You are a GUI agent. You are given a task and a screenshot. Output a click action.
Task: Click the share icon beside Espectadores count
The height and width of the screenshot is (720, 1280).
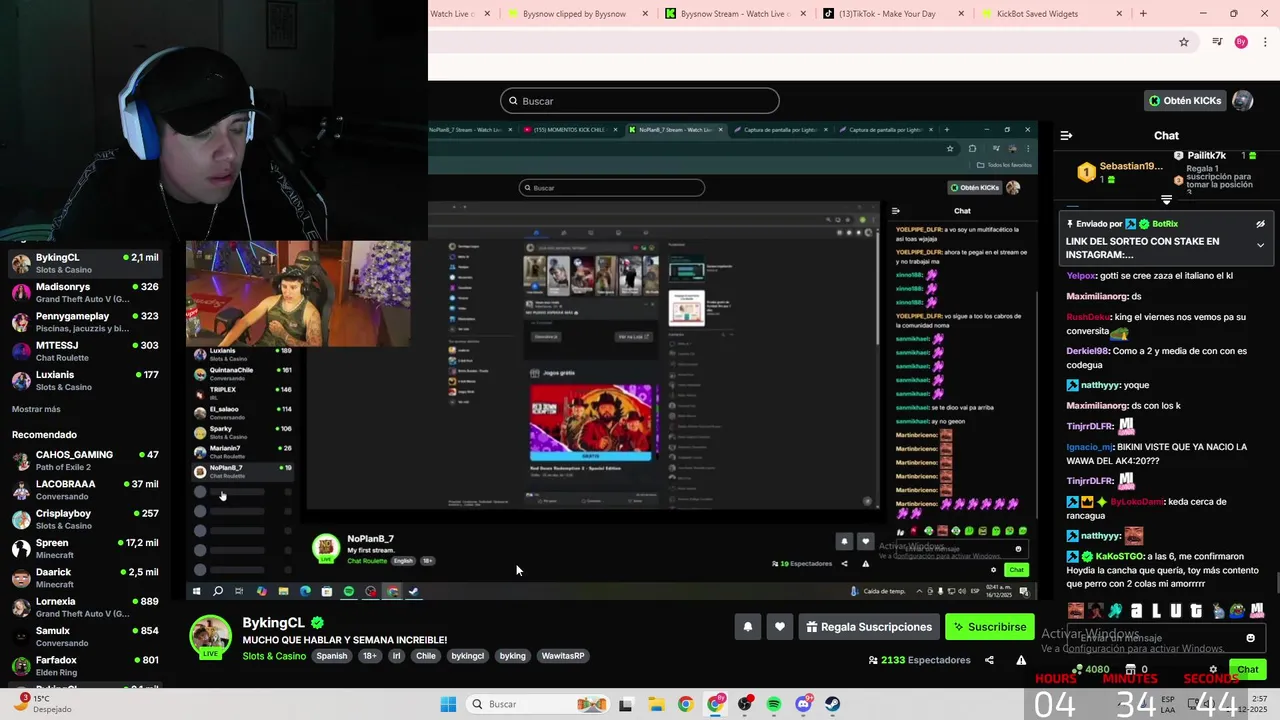pyautogui.click(x=989, y=660)
